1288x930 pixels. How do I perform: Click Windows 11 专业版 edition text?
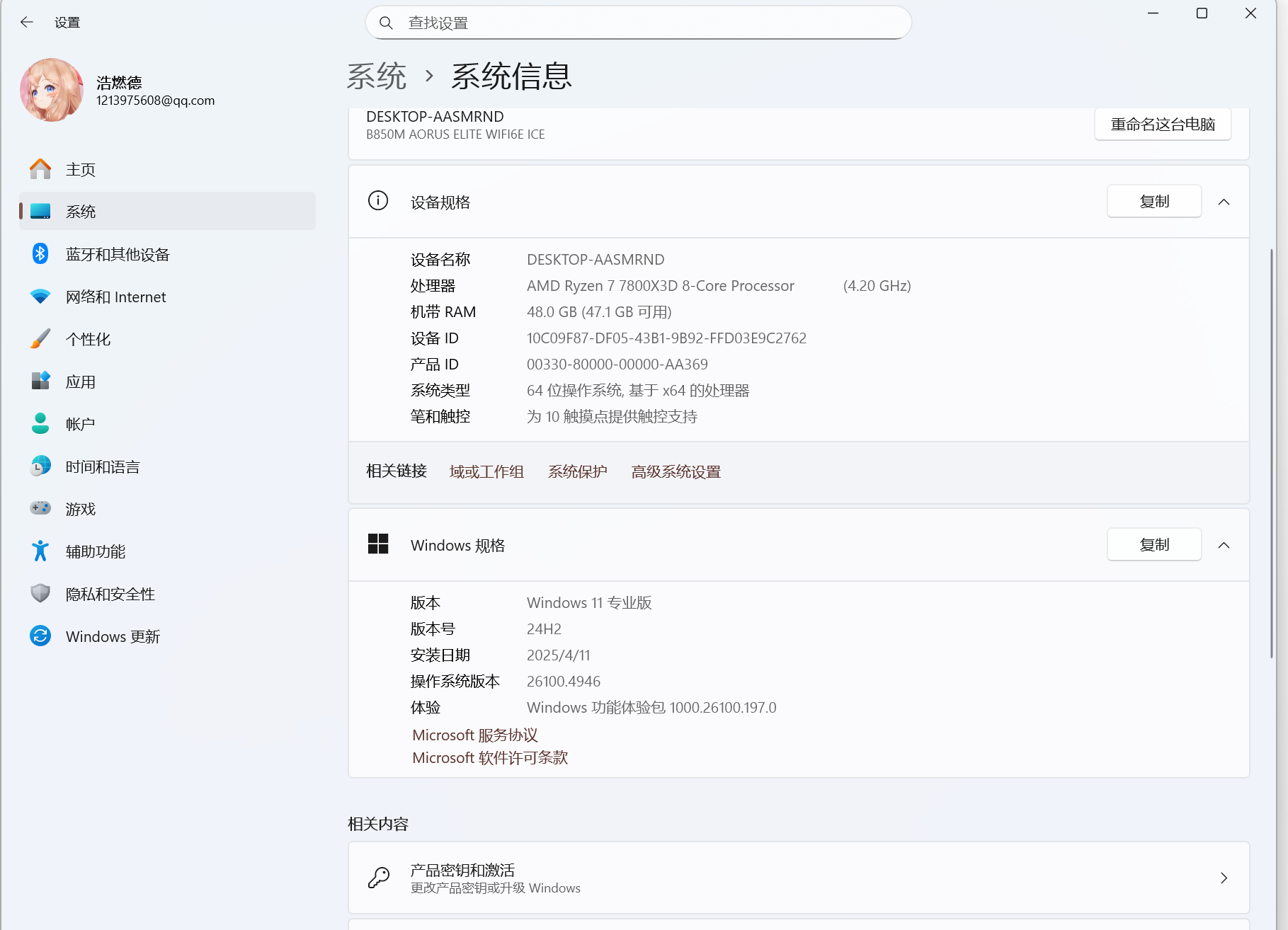589,603
